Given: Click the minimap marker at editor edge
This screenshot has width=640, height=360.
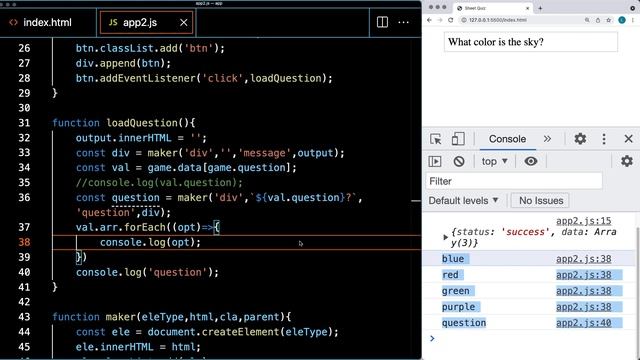Looking at the screenshot, I should click(x=416, y=201).
